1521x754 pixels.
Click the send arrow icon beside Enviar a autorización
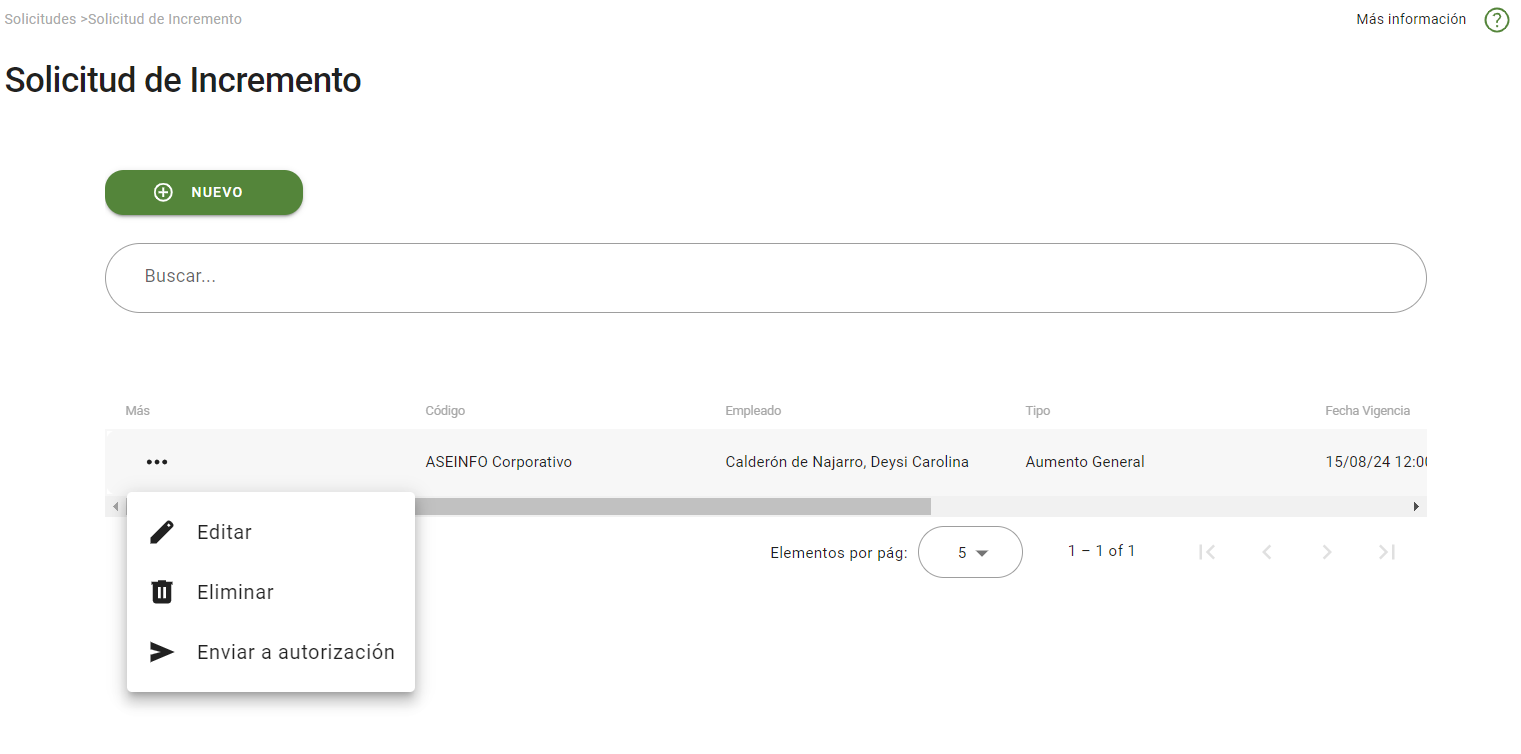click(x=161, y=651)
